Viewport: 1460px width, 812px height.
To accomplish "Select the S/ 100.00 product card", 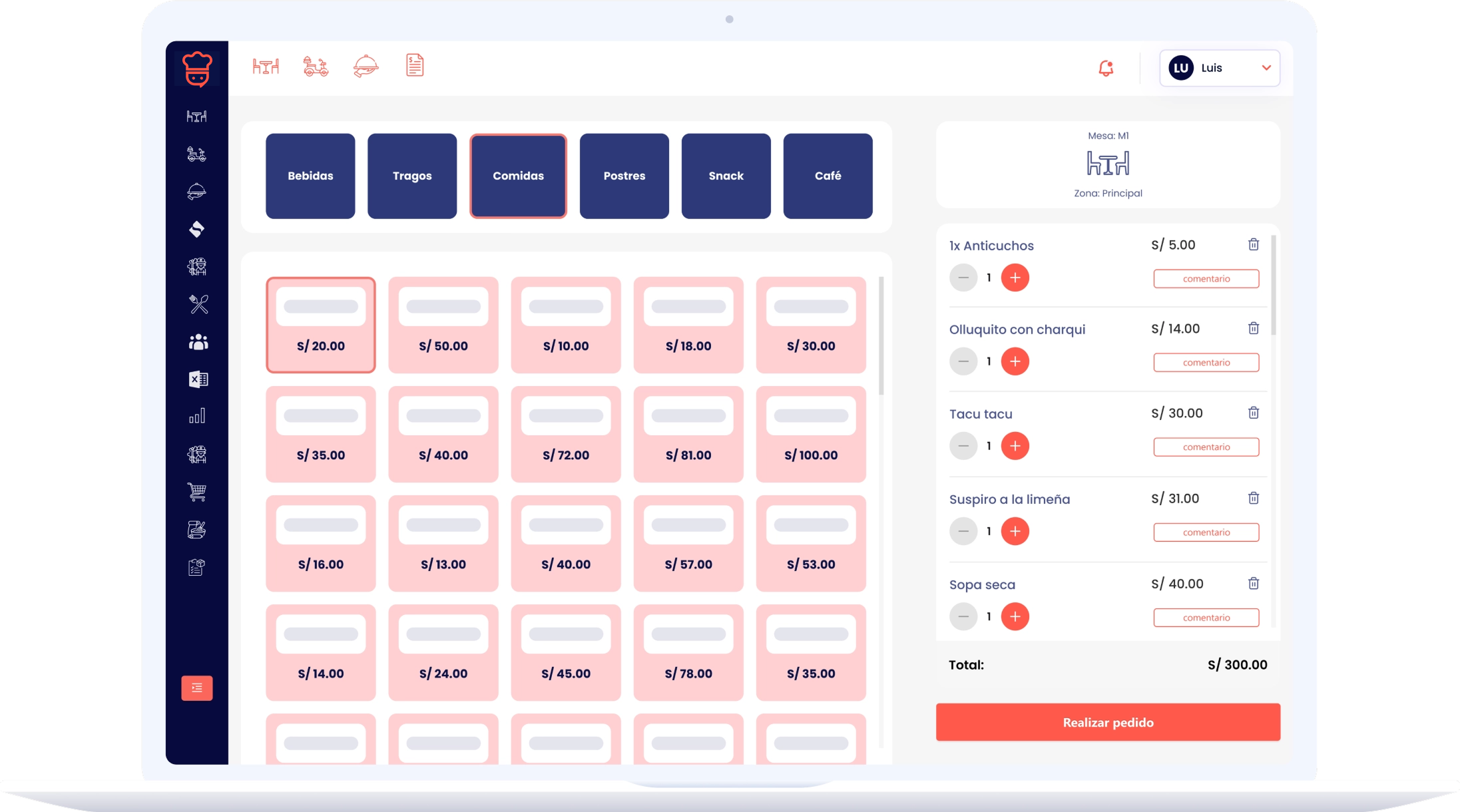I will pyautogui.click(x=810, y=435).
